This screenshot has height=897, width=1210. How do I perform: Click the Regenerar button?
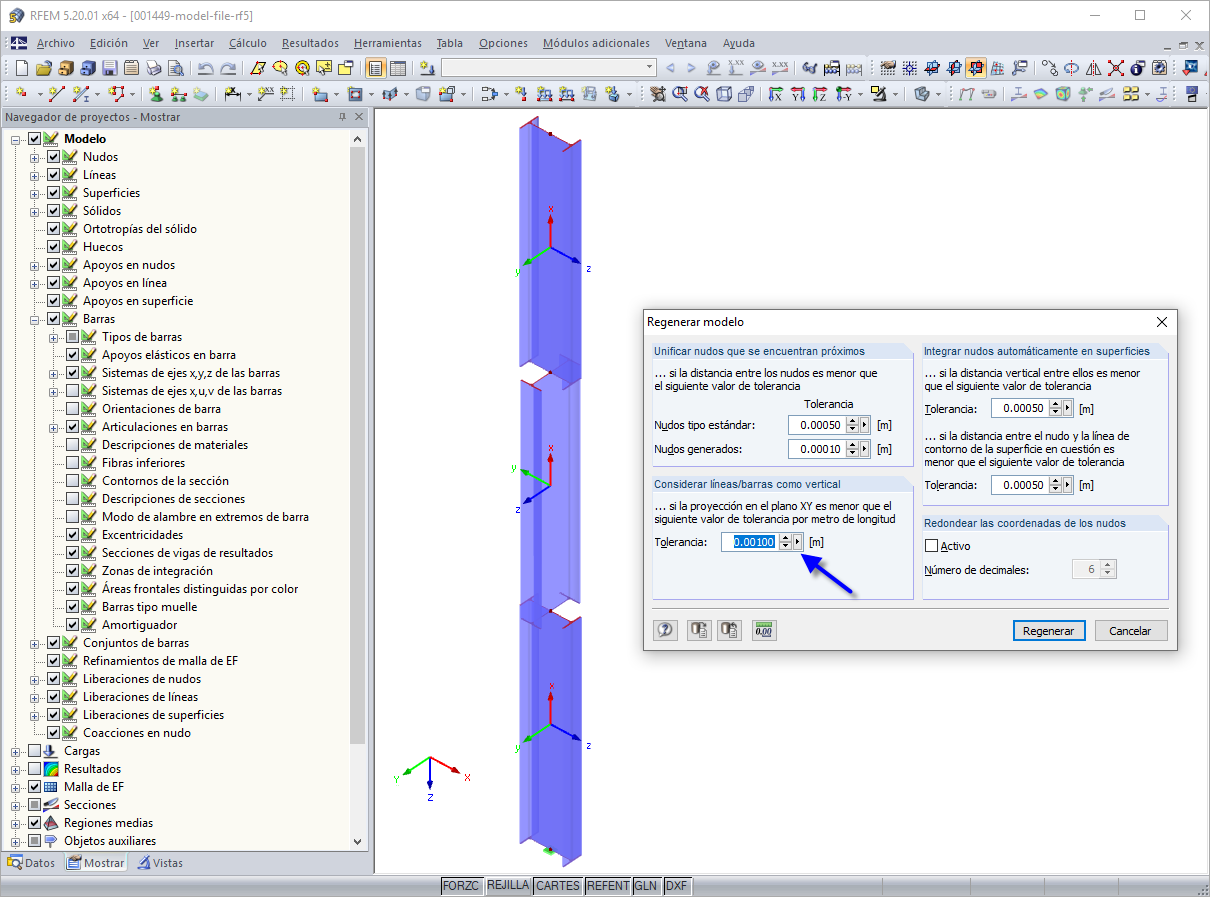pos(1049,631)
